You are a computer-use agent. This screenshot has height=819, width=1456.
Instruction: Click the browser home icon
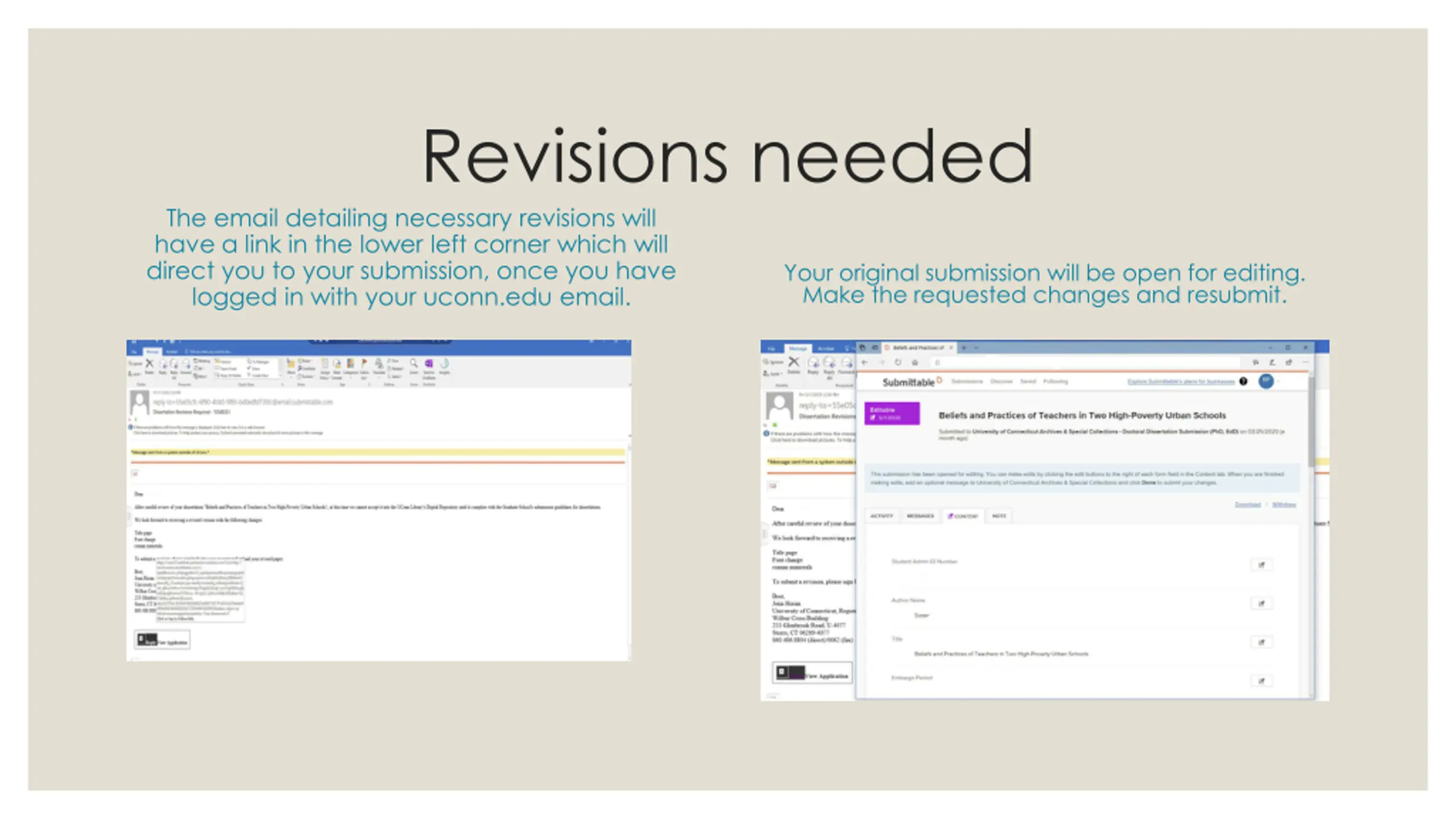point(915,362)
